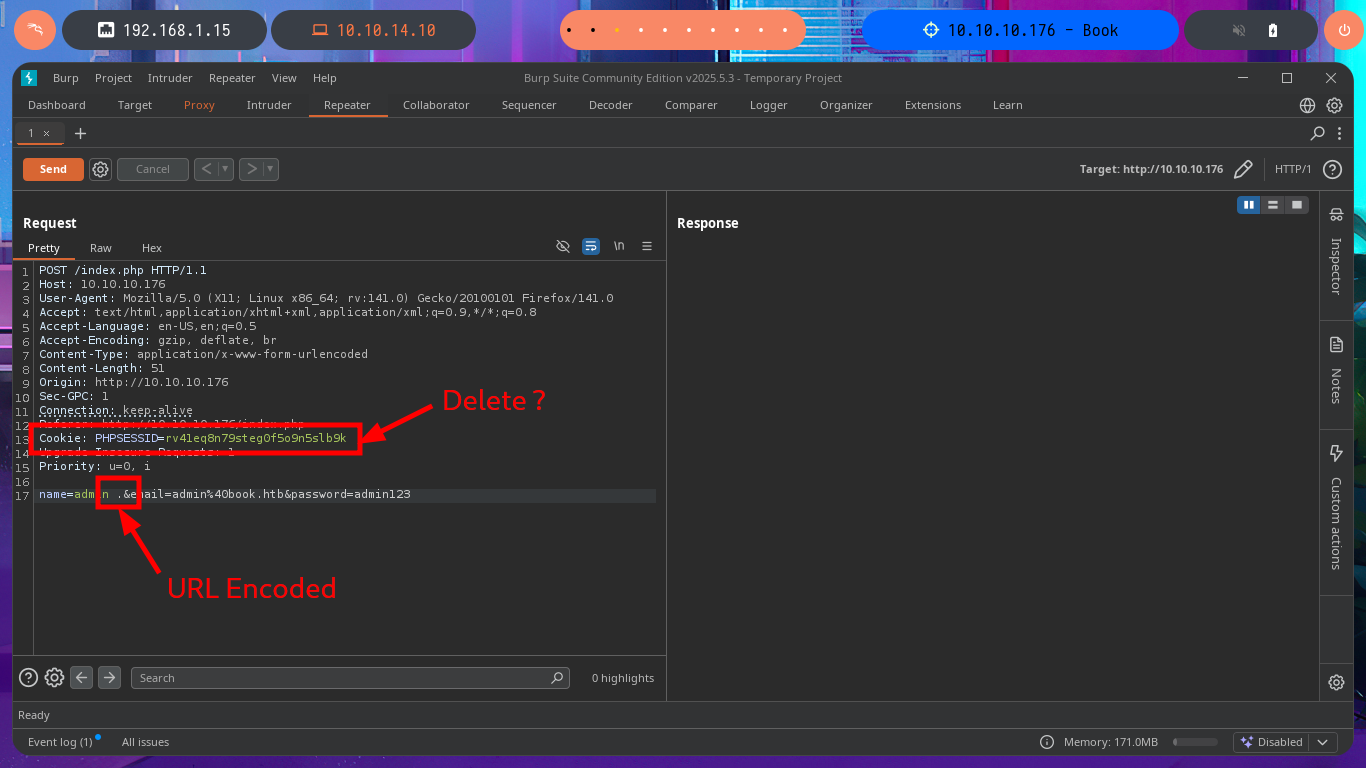This screenshot has width=1366, height=768.
Task: Open forward history dropdown arrow
Action: pyautogui.click(x=271, y=169)
